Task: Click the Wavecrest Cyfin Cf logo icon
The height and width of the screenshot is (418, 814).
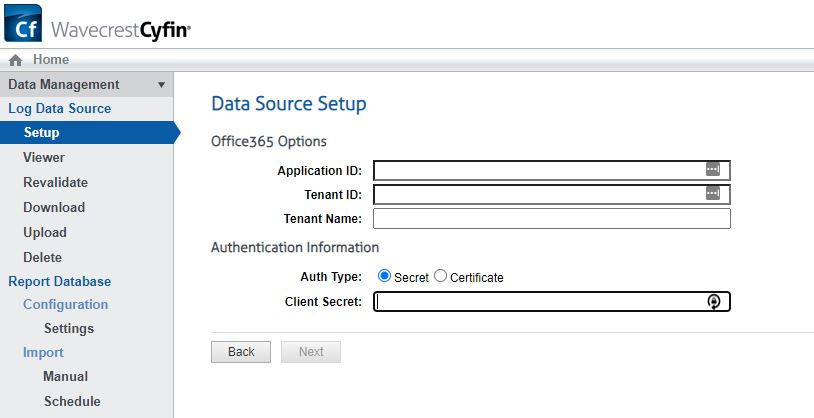Action: (22, 23)
